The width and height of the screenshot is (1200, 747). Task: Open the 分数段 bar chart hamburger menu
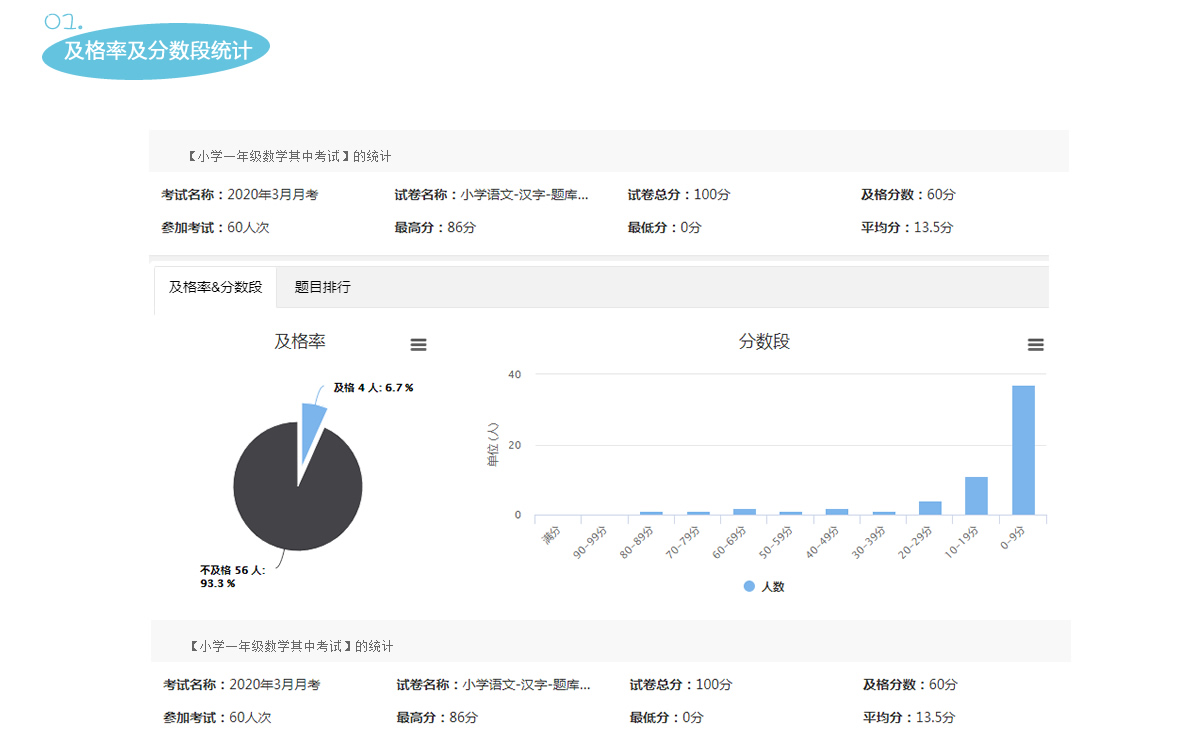coord(1035,345)
